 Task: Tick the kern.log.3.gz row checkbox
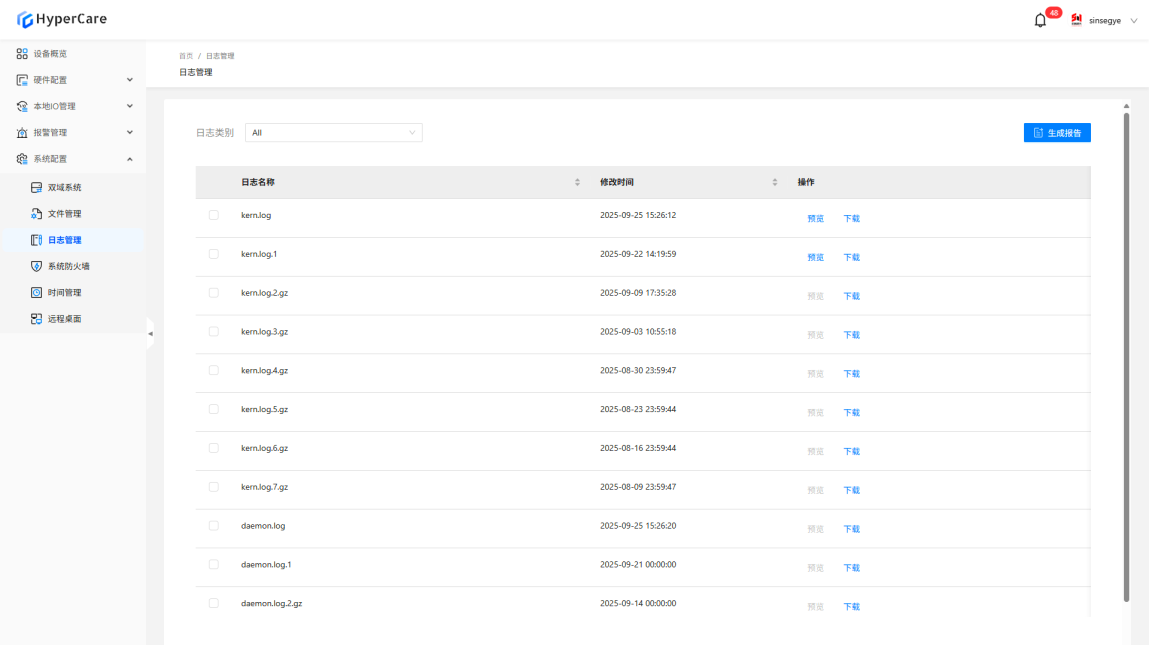tap(213, 331)
